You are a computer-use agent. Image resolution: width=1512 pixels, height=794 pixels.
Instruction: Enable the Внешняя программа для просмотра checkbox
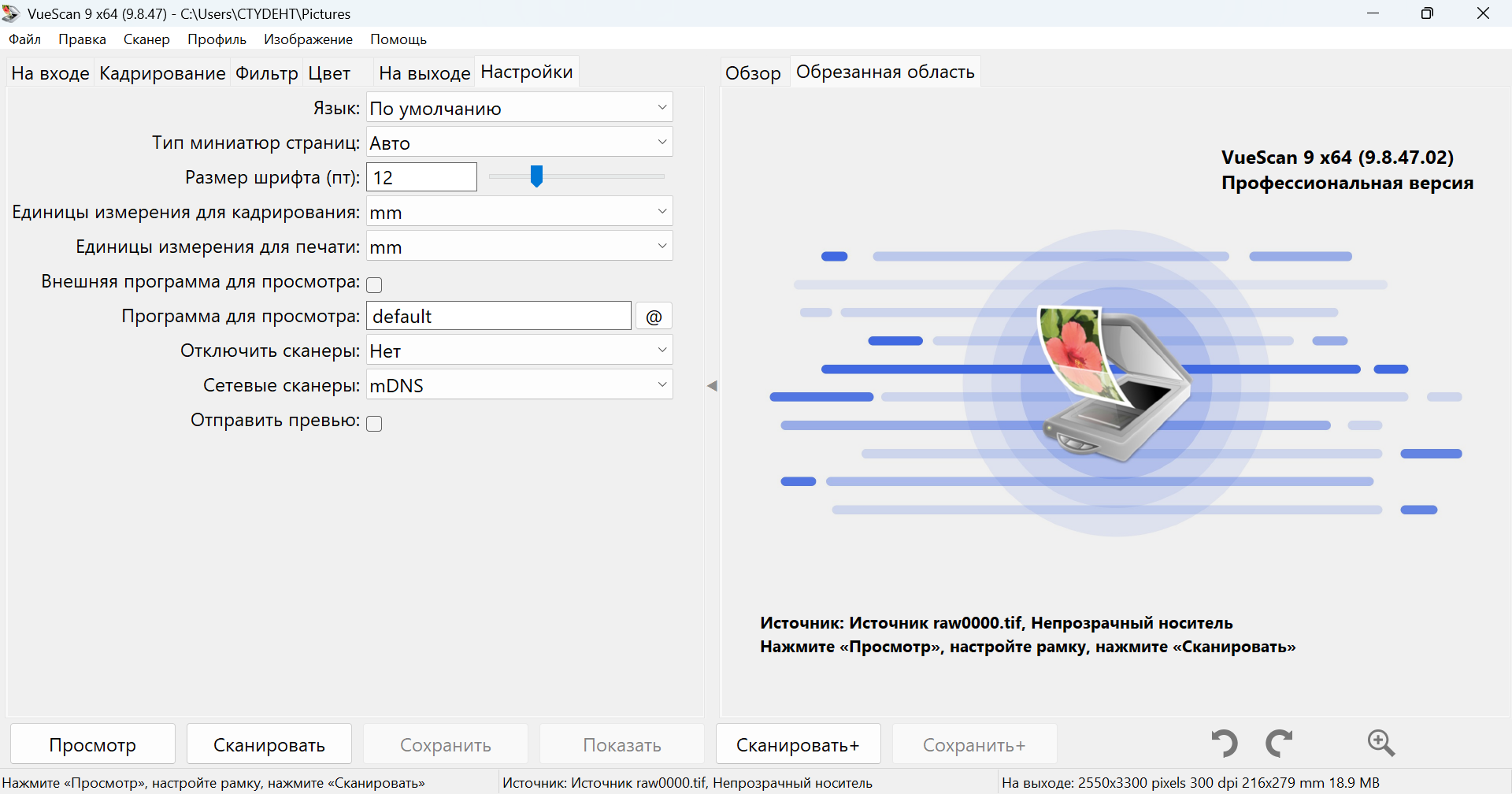click(375, 284)
